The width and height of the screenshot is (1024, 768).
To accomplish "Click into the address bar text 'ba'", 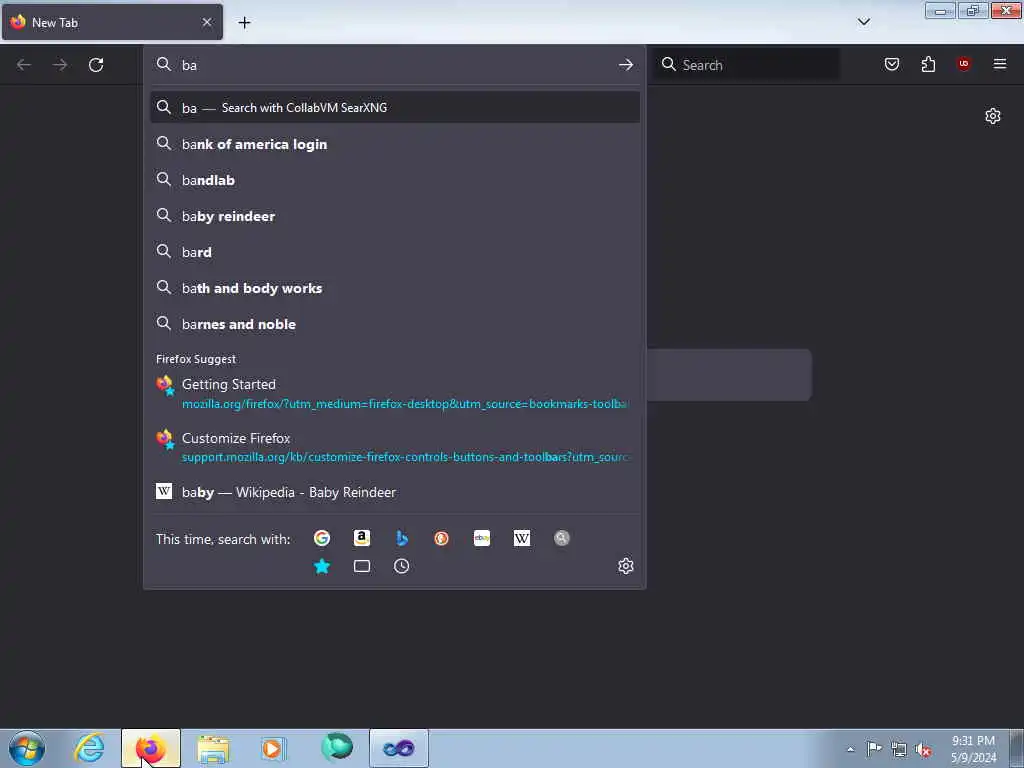I will coord(189,65).
